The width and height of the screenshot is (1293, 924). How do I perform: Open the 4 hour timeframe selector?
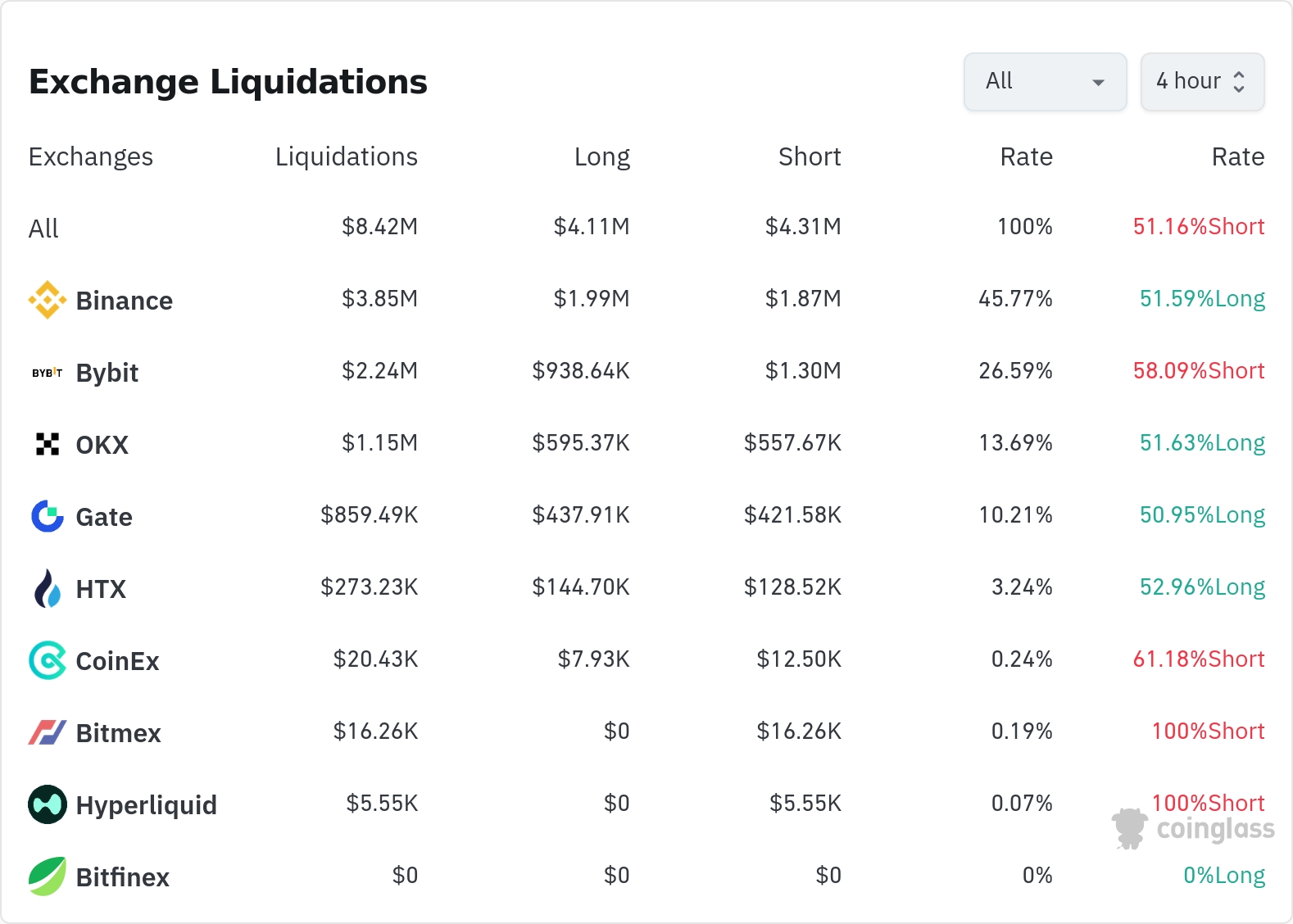pos(1188,82)
